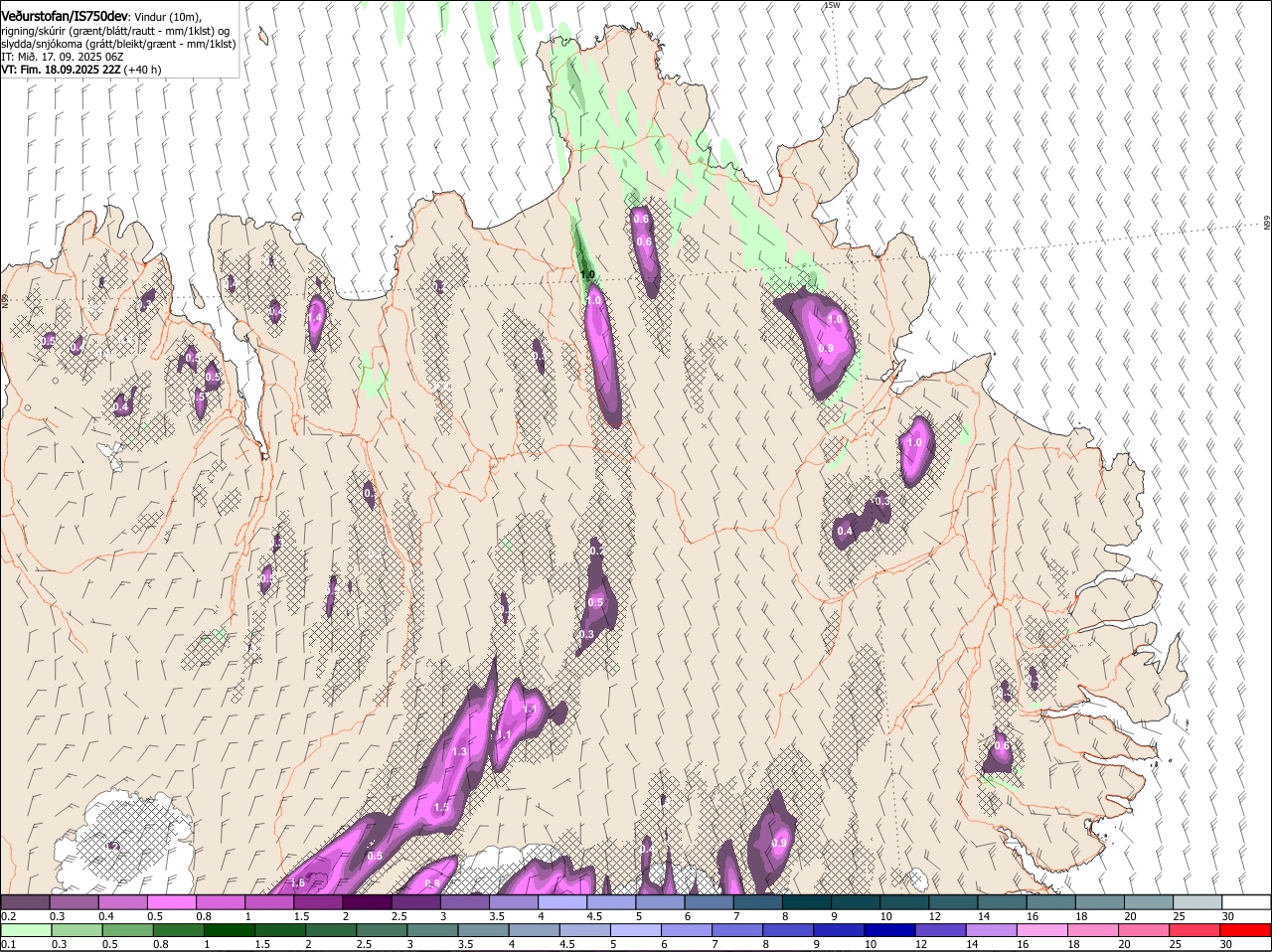Click the 0.2 label on the snow scale
Image resolution: width=1272 pixels, height=952 pixels.
pyautogui.click(x=8, y=915)
